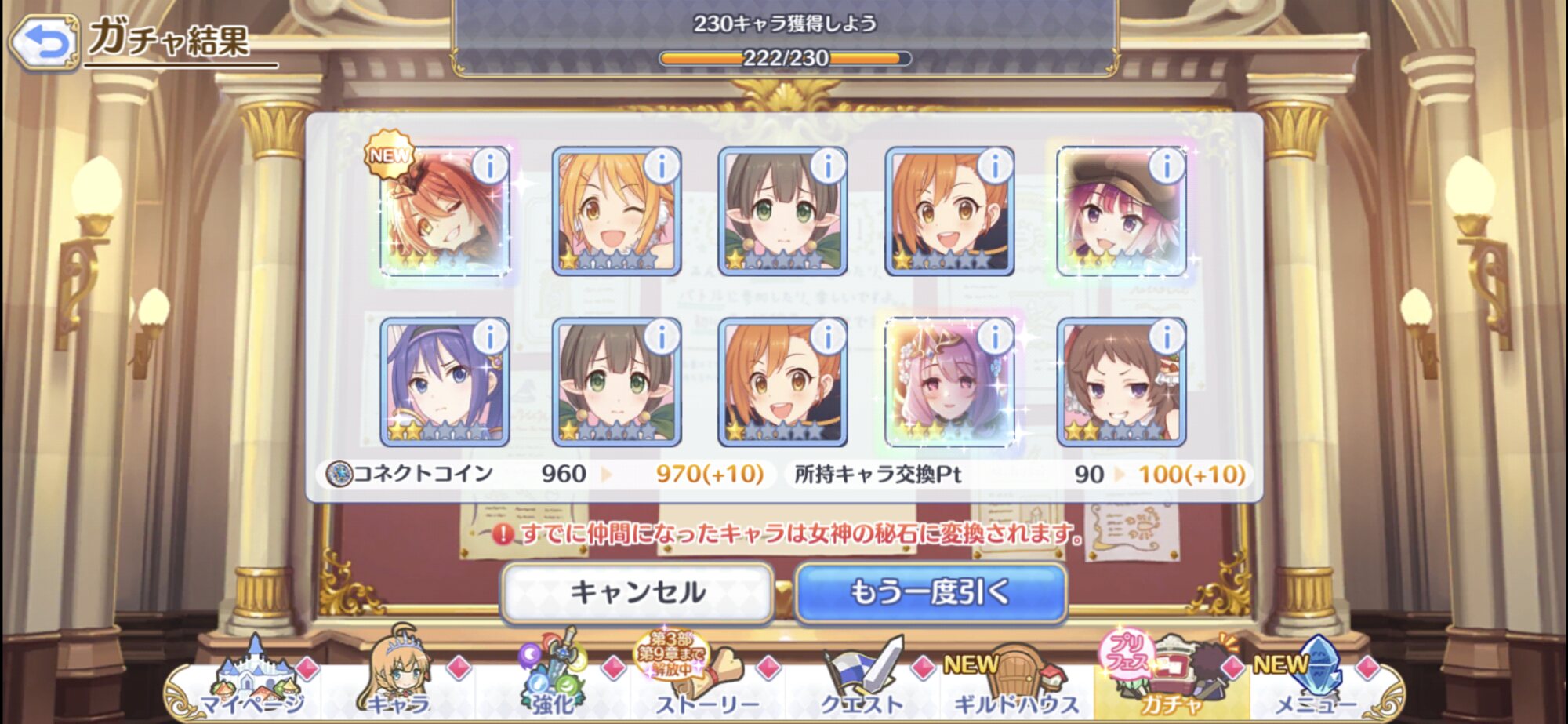The width and height of the screenshot is (1568, 724).
Task: Open the 強化 tab
Action: coord(554,681)
